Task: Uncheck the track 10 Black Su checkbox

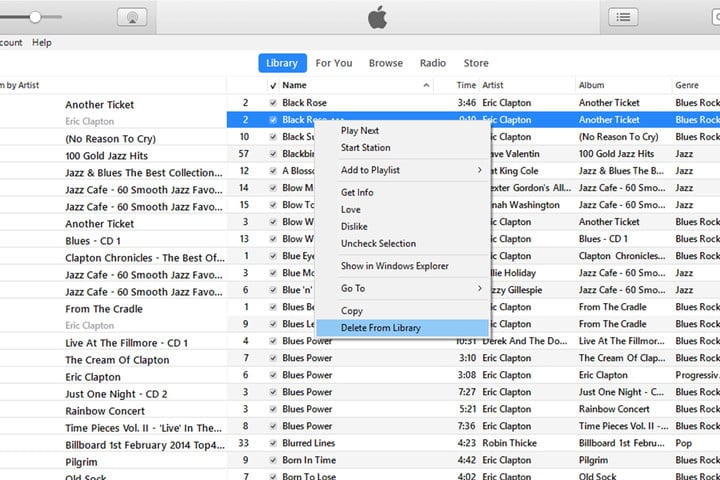Action: click(273, 137)
